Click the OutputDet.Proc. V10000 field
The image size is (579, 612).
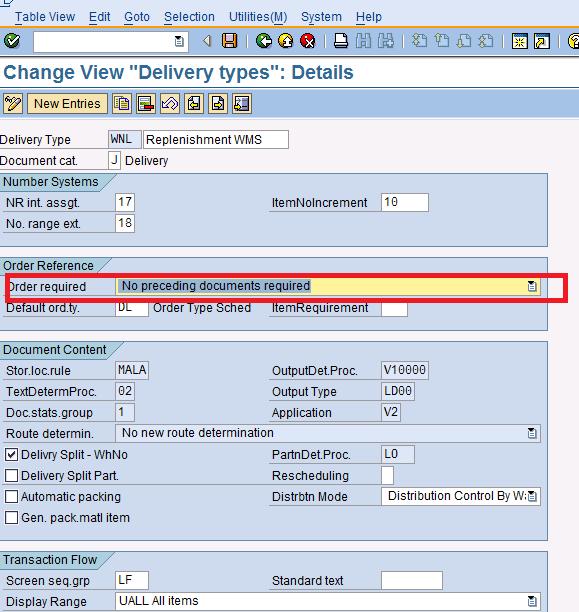point(404,370)
